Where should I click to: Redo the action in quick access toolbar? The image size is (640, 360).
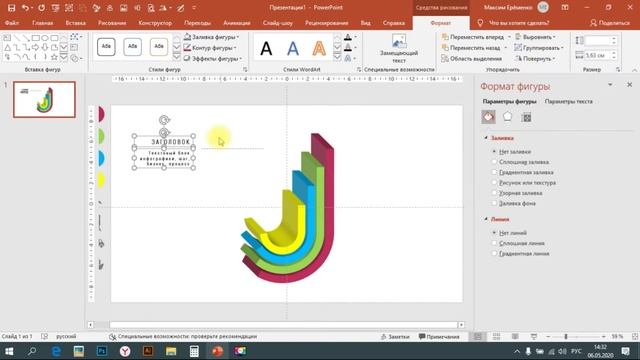[x=41, y=8]
